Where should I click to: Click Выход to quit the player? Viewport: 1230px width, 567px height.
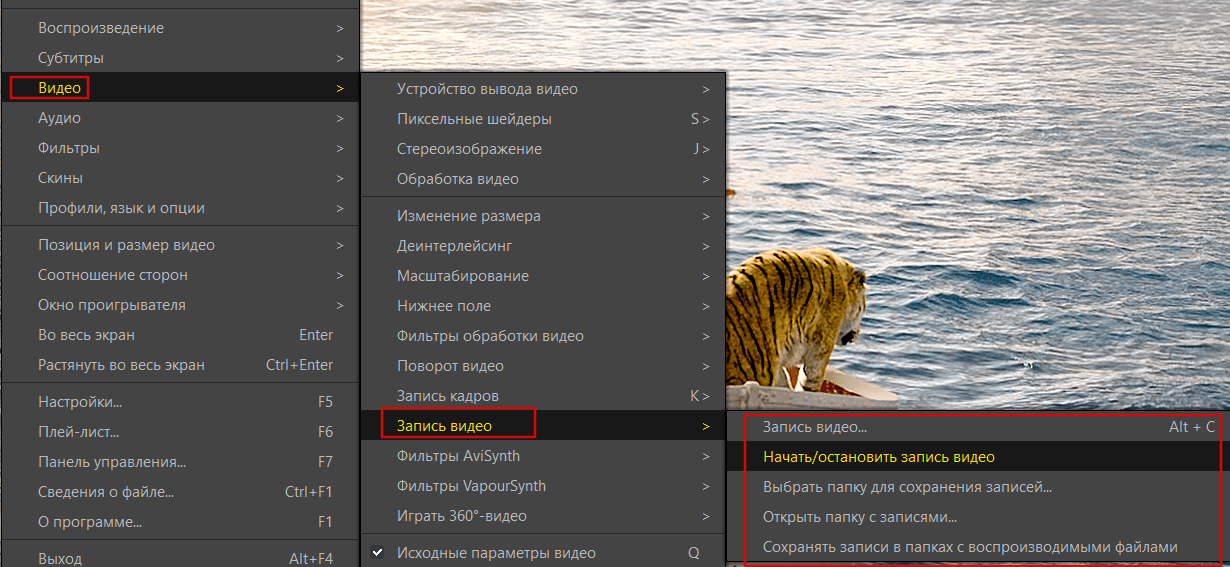[60, 558]
